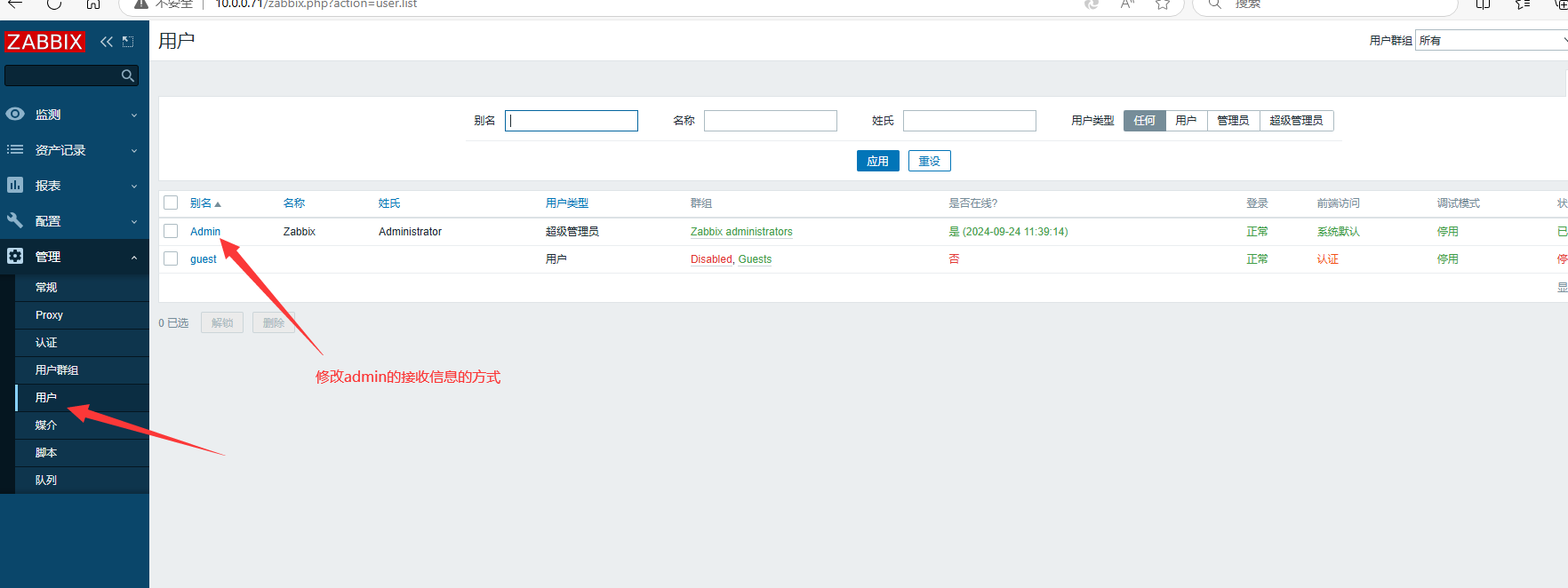Viewport: 1568px width, 588px height.
Task: Focus the 名称 filter input
Action: click(771, 121)
